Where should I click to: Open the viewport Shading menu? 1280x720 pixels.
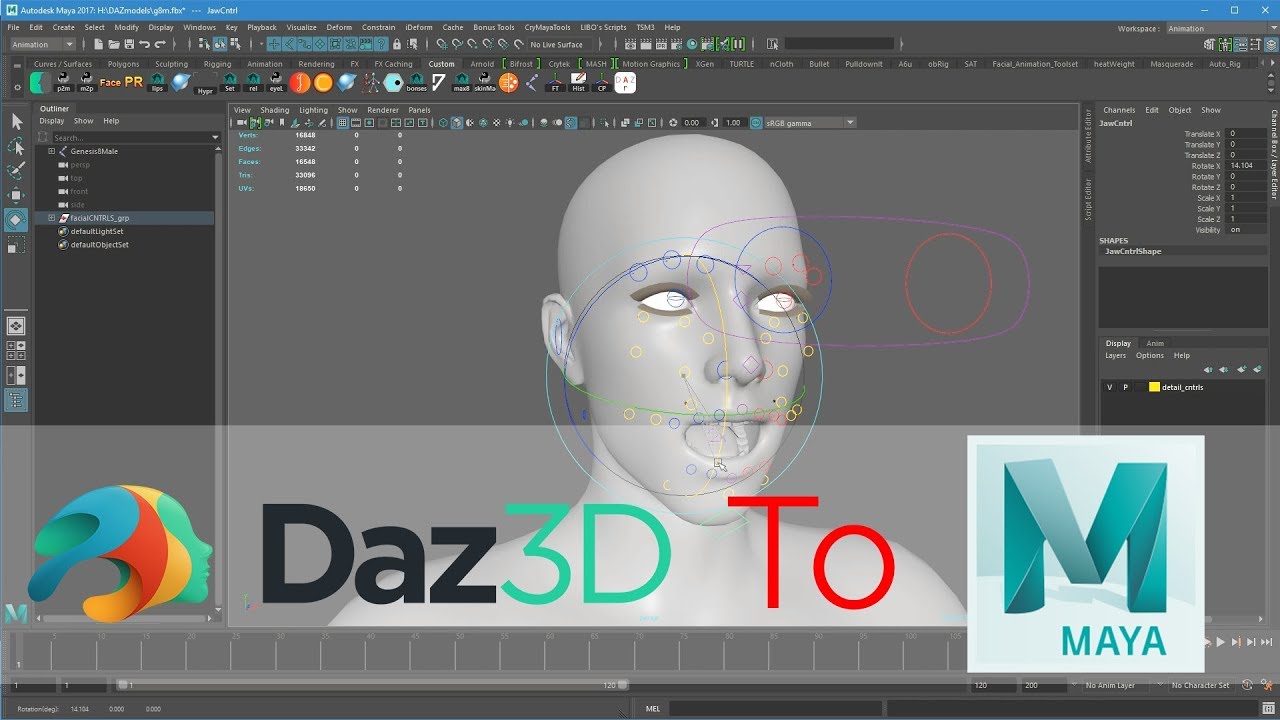pyautogui.click(x=274, y=110)
